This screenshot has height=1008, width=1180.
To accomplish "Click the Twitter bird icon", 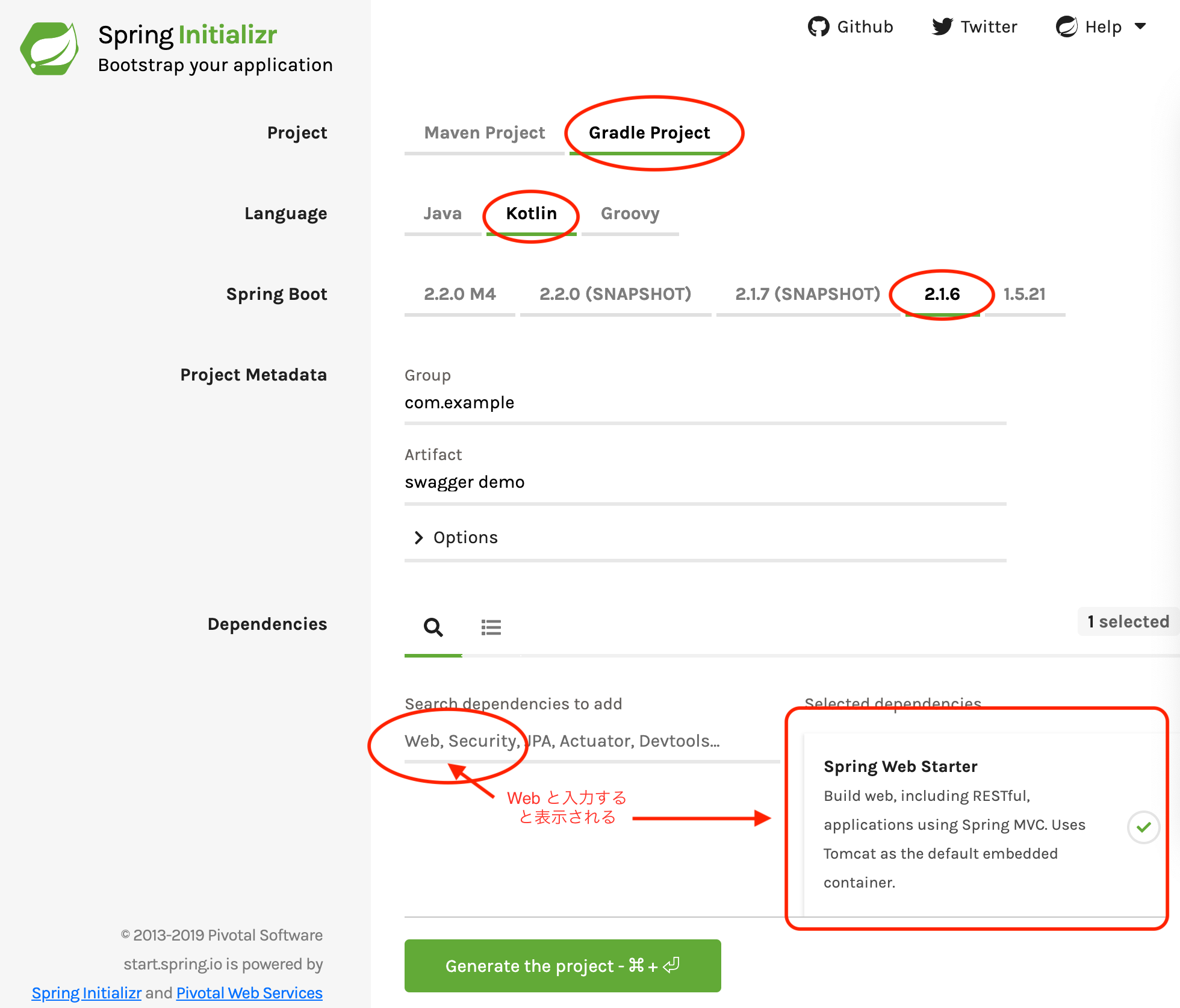I will click(x=942, y=27).
